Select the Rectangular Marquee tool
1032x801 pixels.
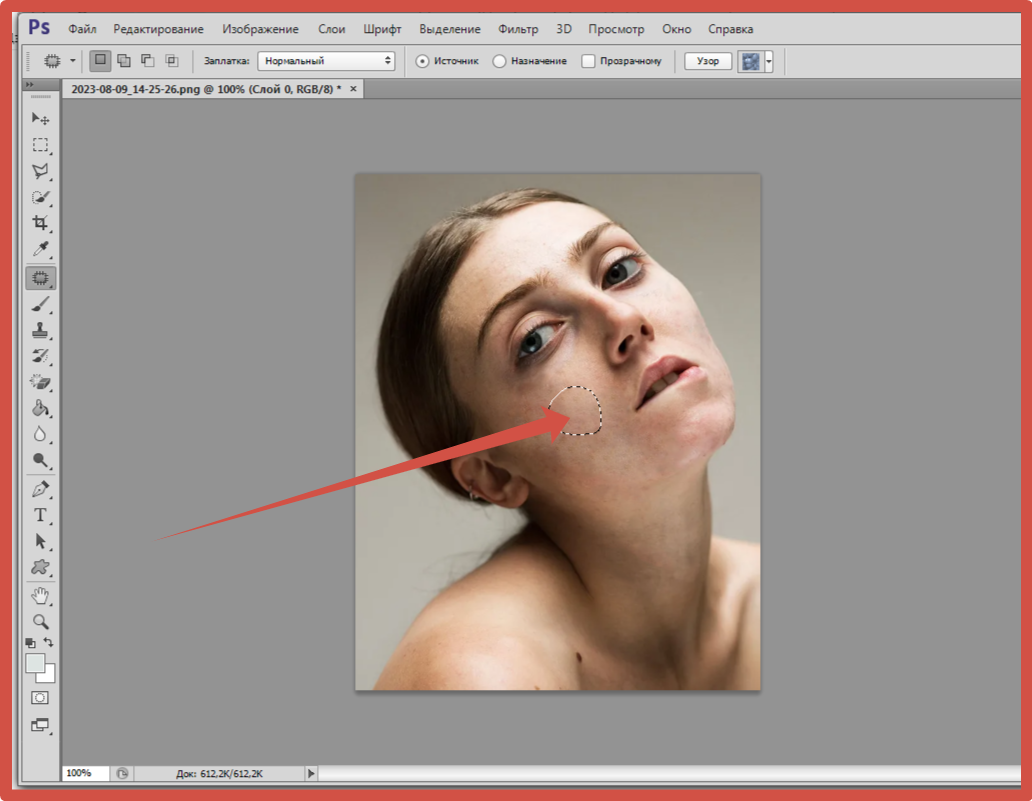point(40,145)
